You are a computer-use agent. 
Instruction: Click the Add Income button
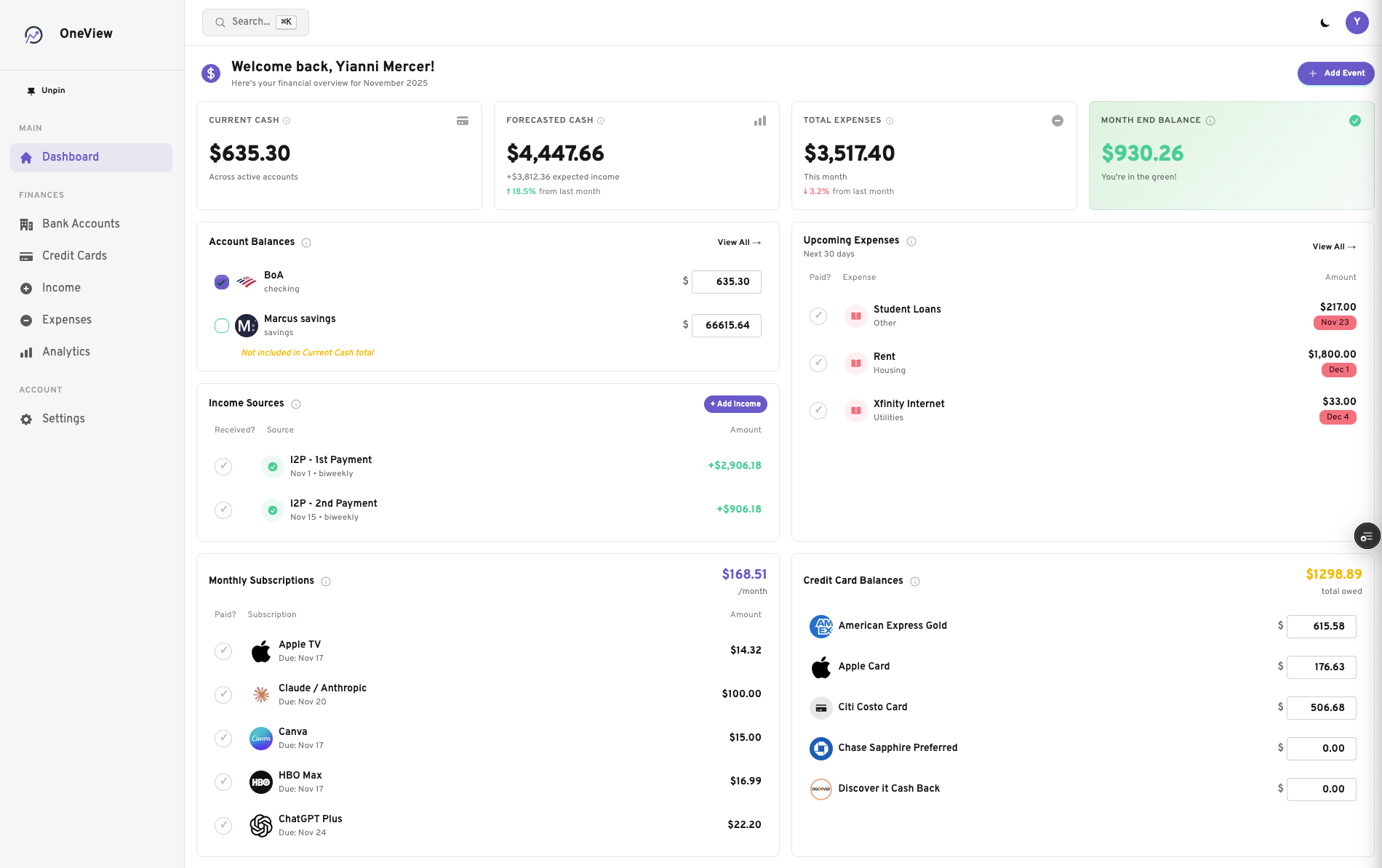point(735,403)
